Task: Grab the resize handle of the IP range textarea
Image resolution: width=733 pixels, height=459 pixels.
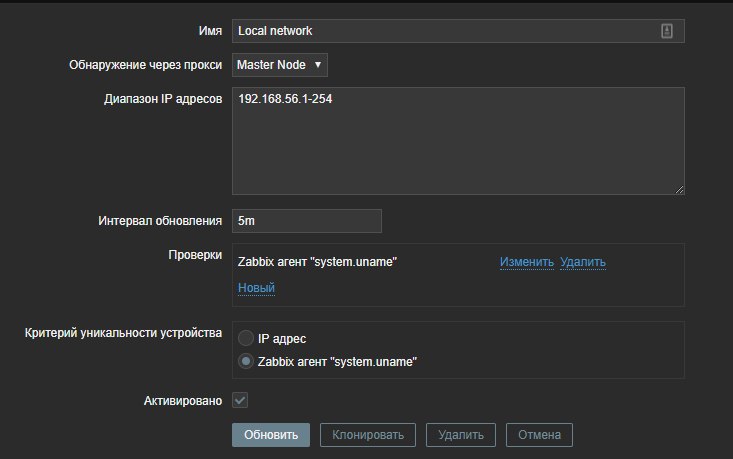Action: [x=679, y=189]
